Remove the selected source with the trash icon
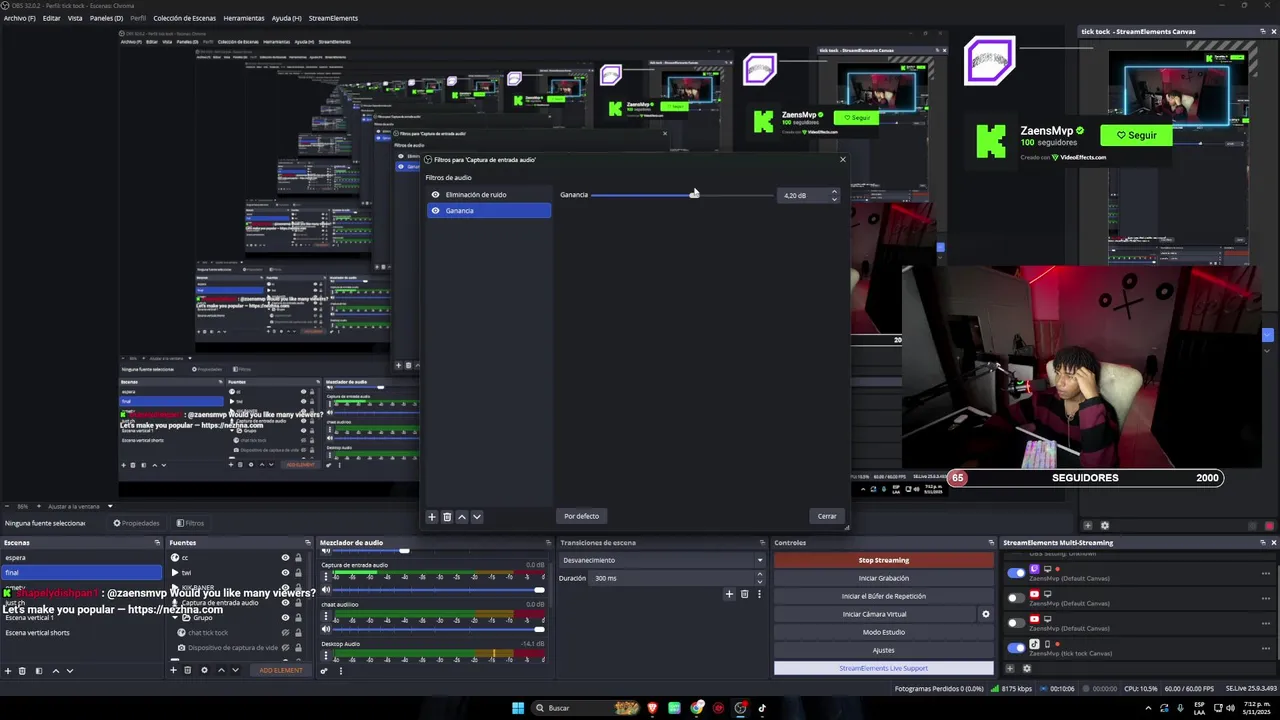This screenshot has width=1280, height=720. tap(188, 670)
